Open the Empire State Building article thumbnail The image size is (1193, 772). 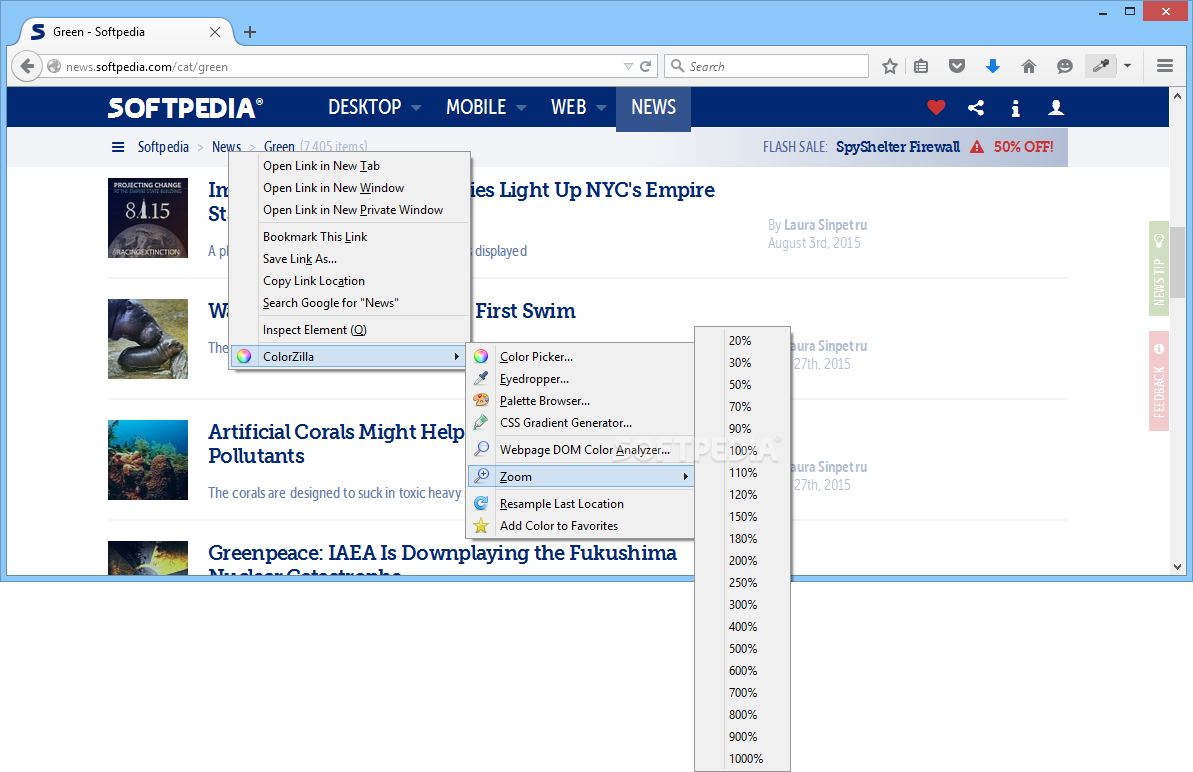click(x=148, y=218)
